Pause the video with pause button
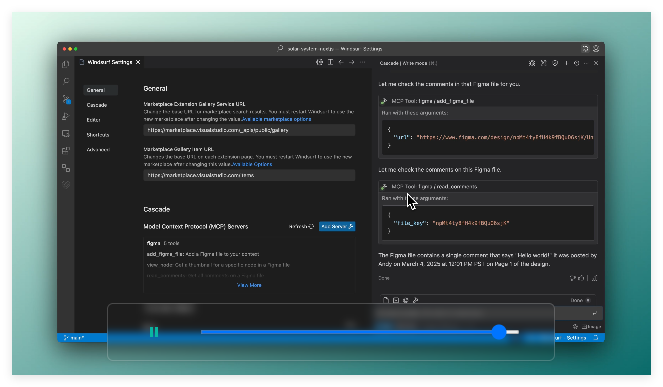The width and height of the screenshot is (663, 387). click(x=154, y=332)
